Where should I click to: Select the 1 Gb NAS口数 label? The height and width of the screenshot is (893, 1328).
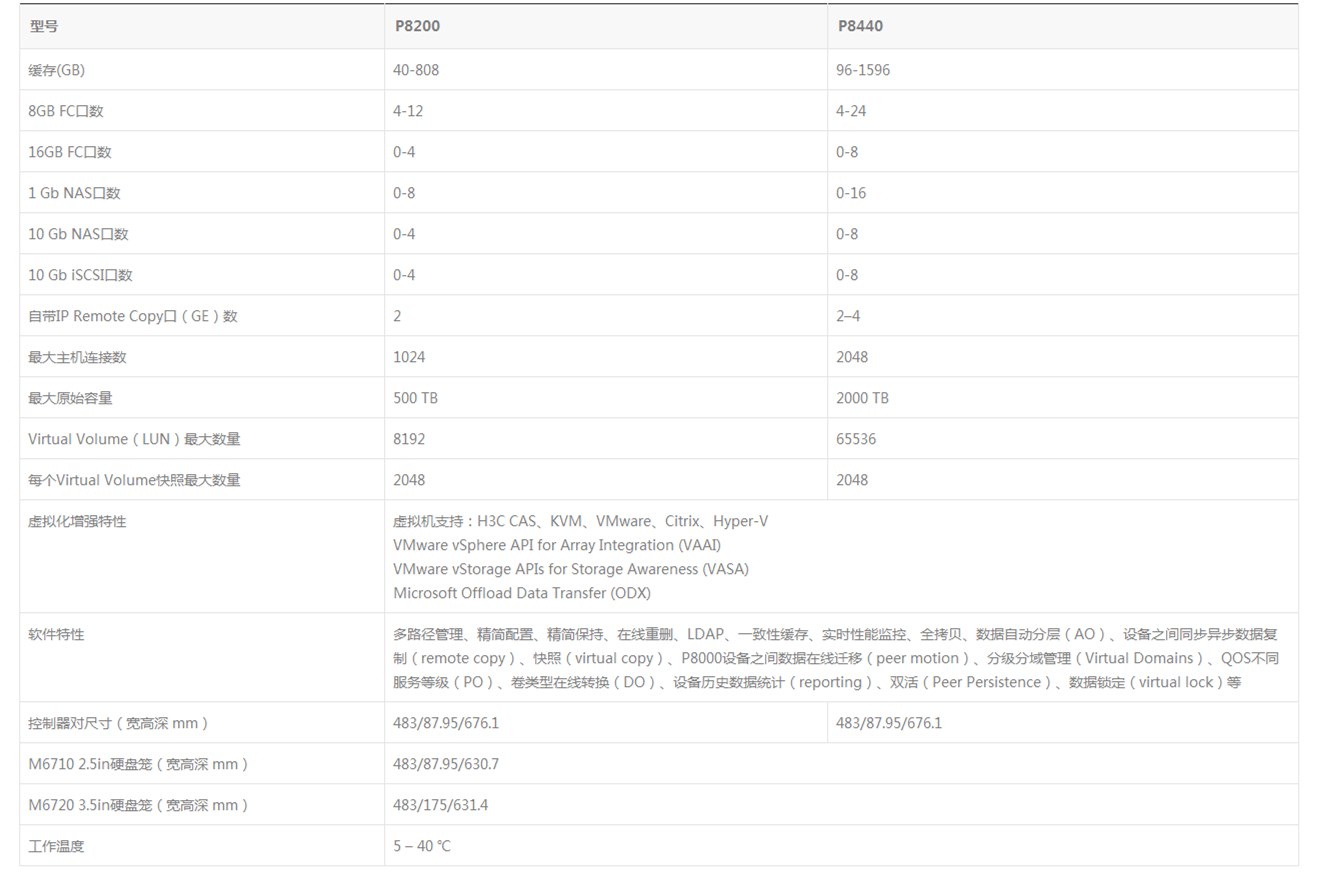74,193
